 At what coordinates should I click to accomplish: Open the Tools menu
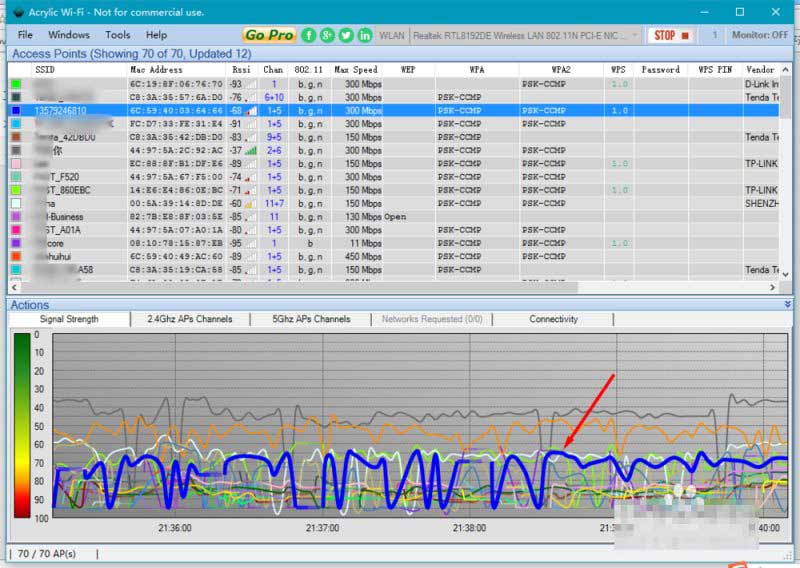(118, 35)
